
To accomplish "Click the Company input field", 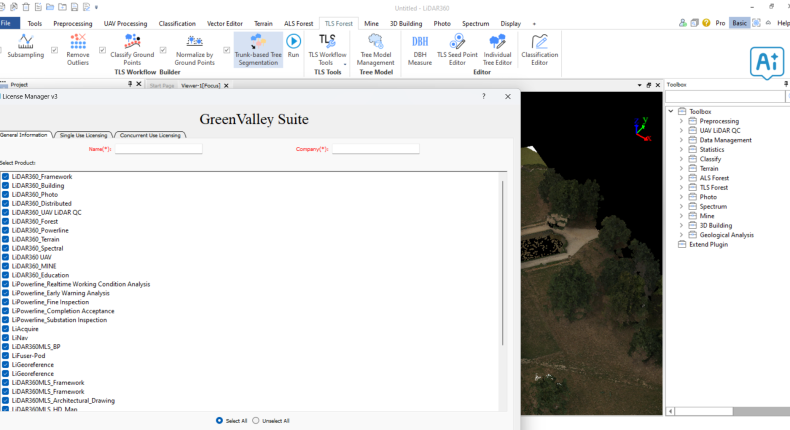I will click(375, 149).
